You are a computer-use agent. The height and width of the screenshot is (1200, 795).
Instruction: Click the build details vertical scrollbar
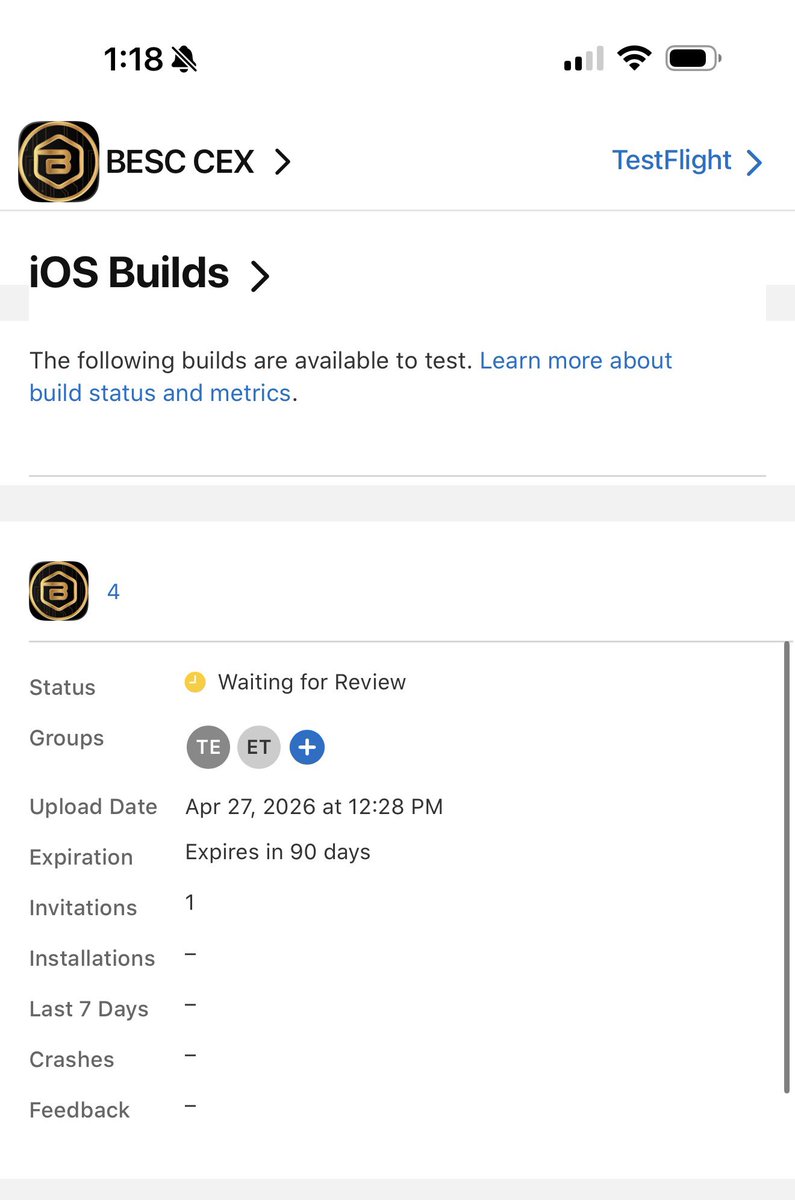pyautogui.click(x=788, y=867)
